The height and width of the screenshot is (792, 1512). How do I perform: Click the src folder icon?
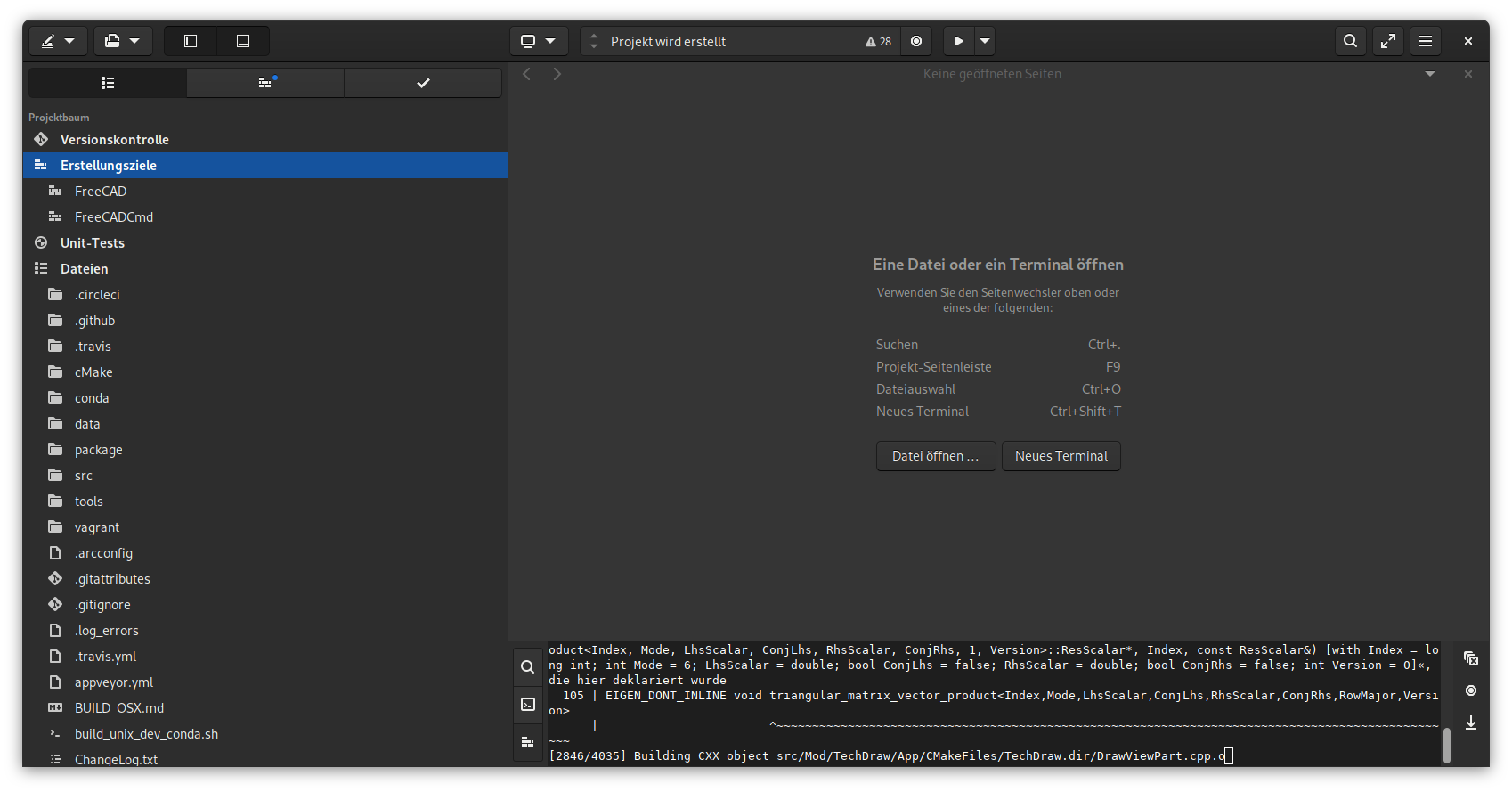tap(55, 476)
